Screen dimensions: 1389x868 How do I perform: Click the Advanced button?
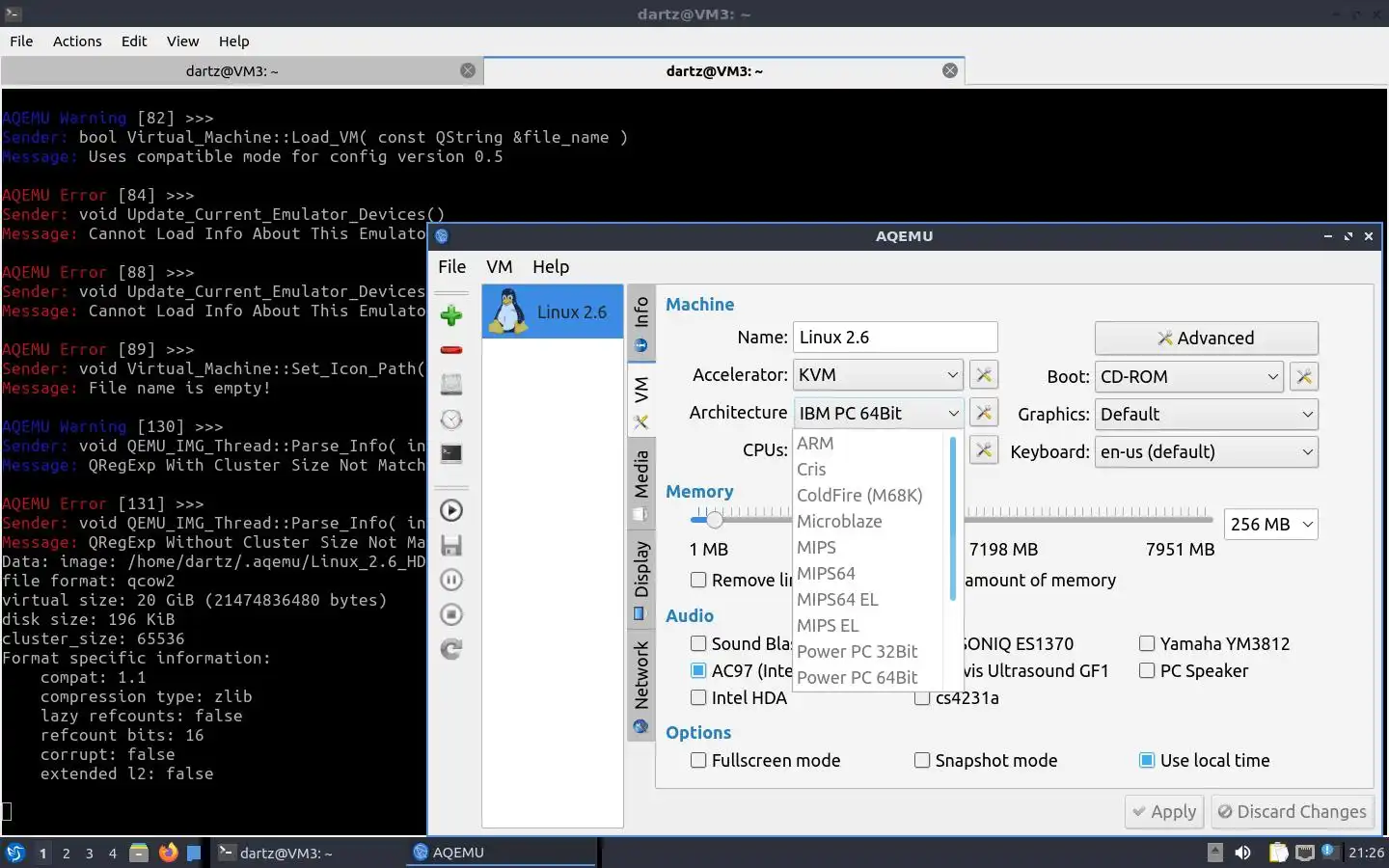click(1206, 339)
